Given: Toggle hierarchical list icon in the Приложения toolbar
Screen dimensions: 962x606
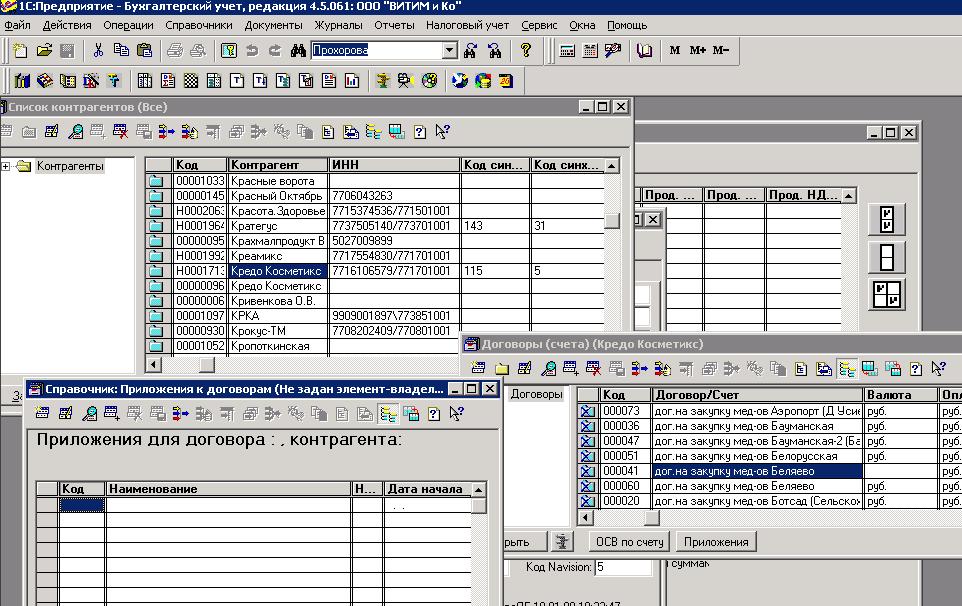Looking at the screenshot, I should (x=388, y=414).
